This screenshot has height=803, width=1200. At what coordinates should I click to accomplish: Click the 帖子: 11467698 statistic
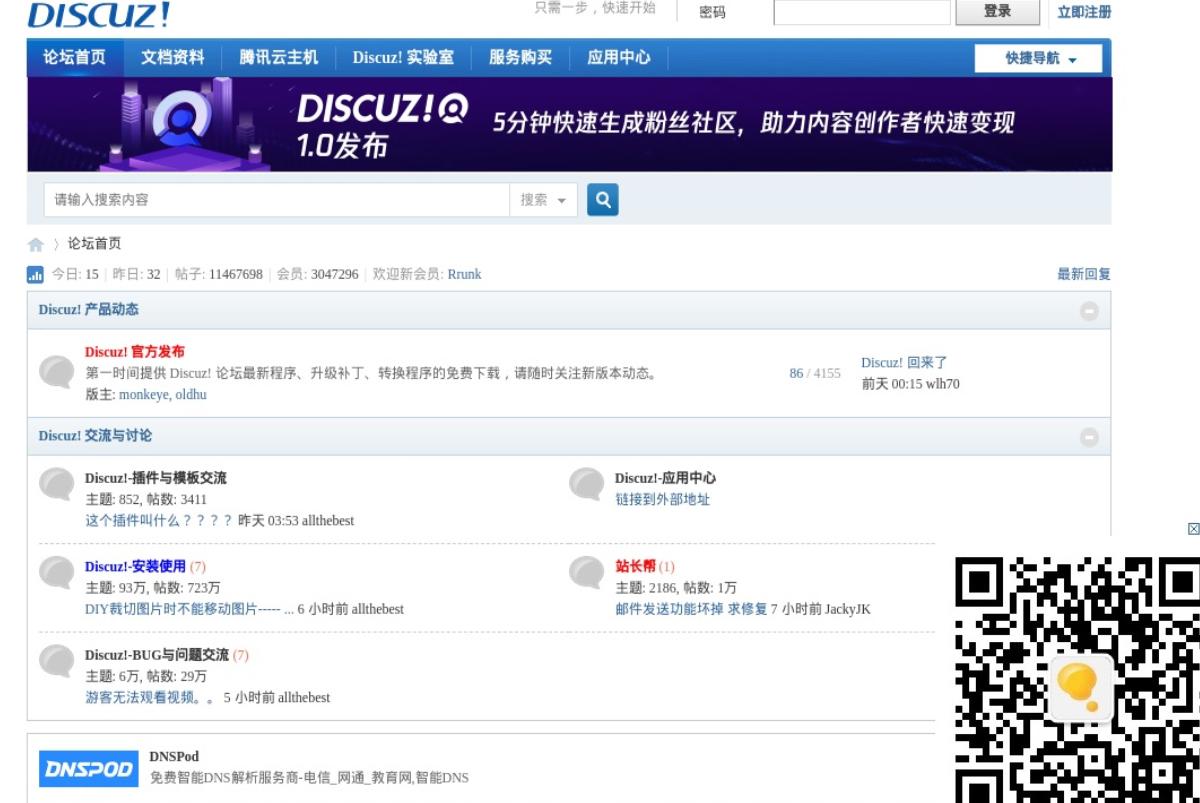pos(219,274)
